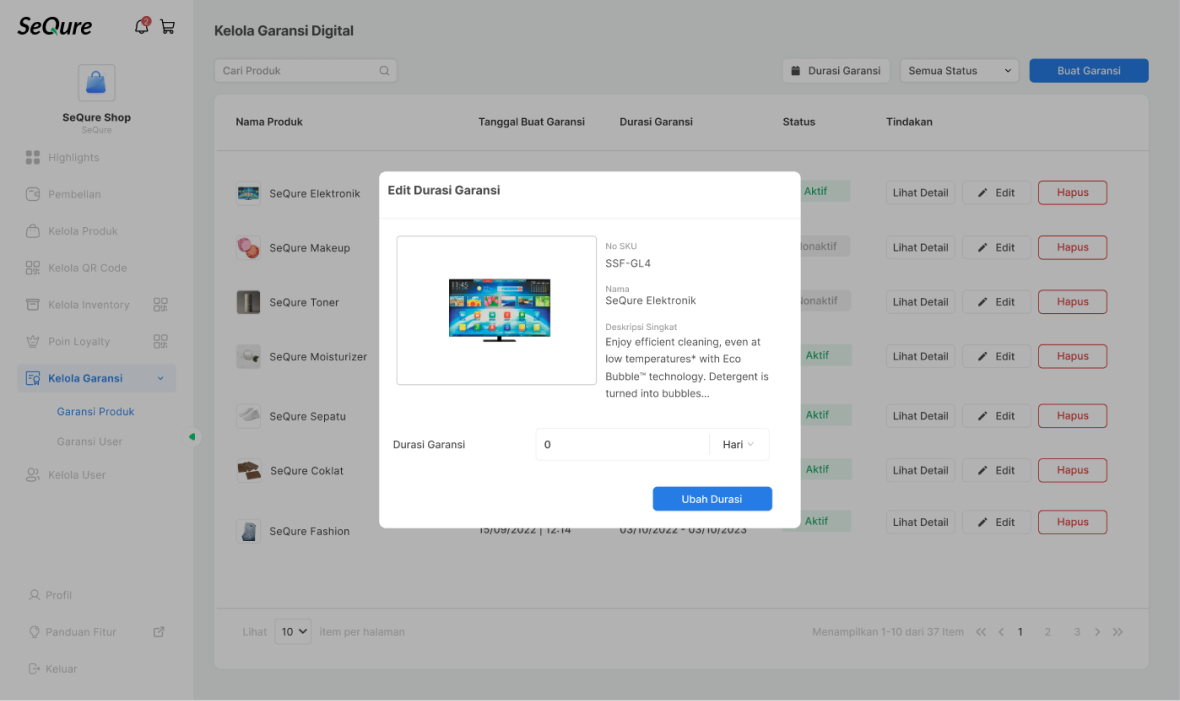
Task: Focus the Cari Produk search field
Action: (306, 71)
